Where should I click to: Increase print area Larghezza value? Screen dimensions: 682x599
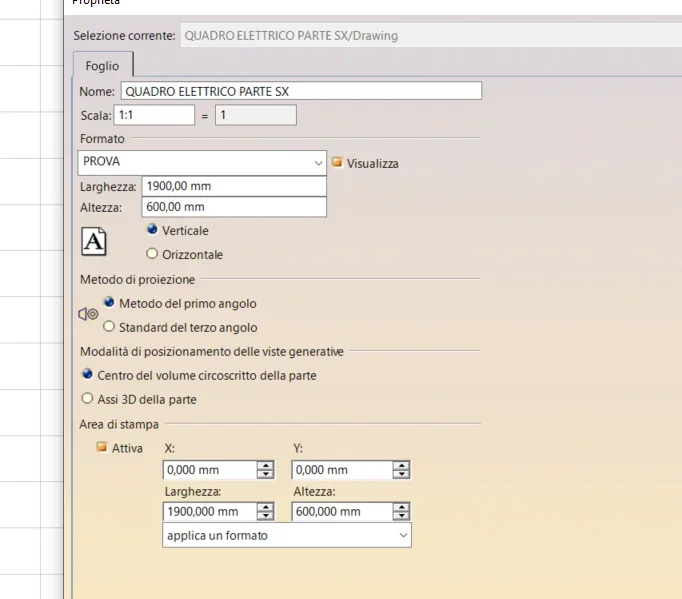tap(265, 507)
